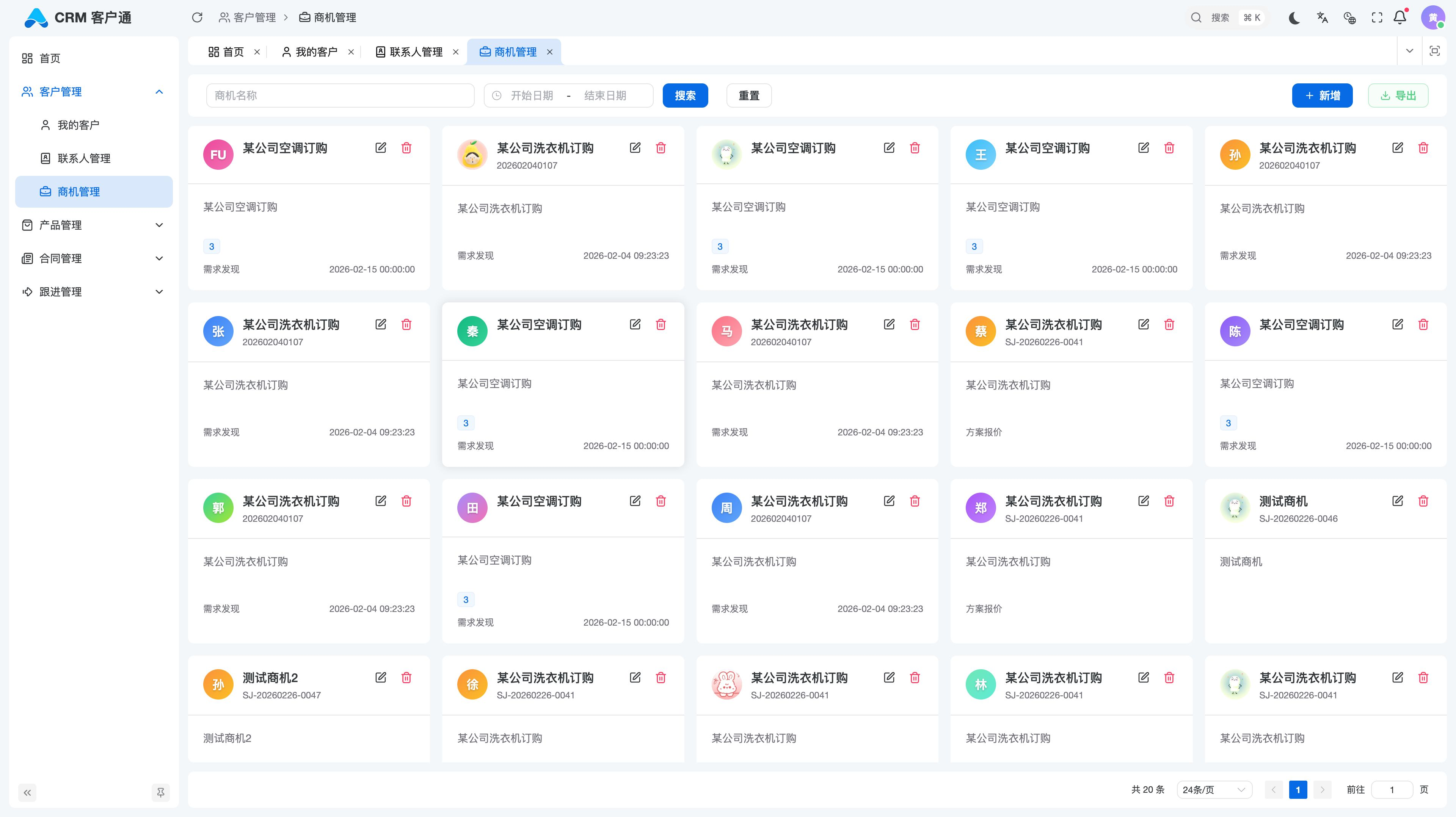
Task: Click the language translation icon
Action: (x=1322, y=17)
